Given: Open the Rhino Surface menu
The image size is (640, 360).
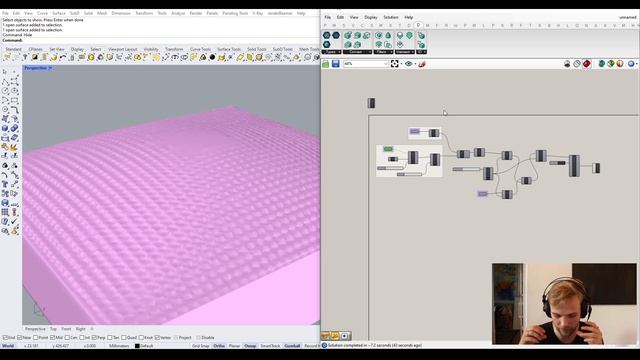Looking at the screenshot, I should pyautogui.click(x=58, y=13).
